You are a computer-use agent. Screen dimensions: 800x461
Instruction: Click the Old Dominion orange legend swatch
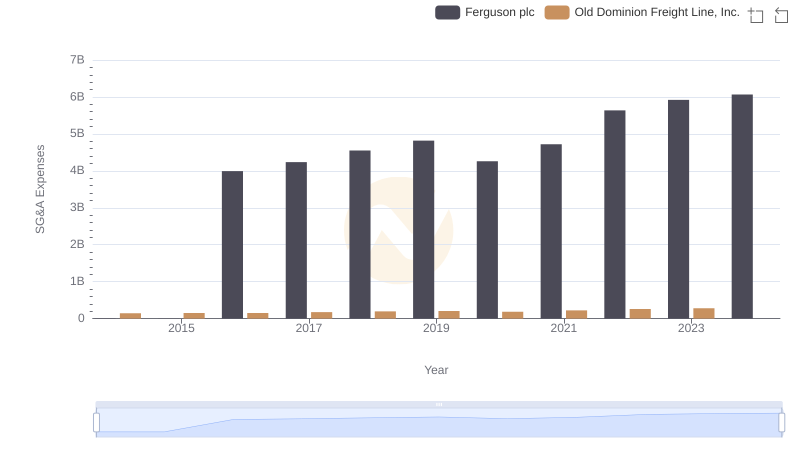click(x=557, y=12)
